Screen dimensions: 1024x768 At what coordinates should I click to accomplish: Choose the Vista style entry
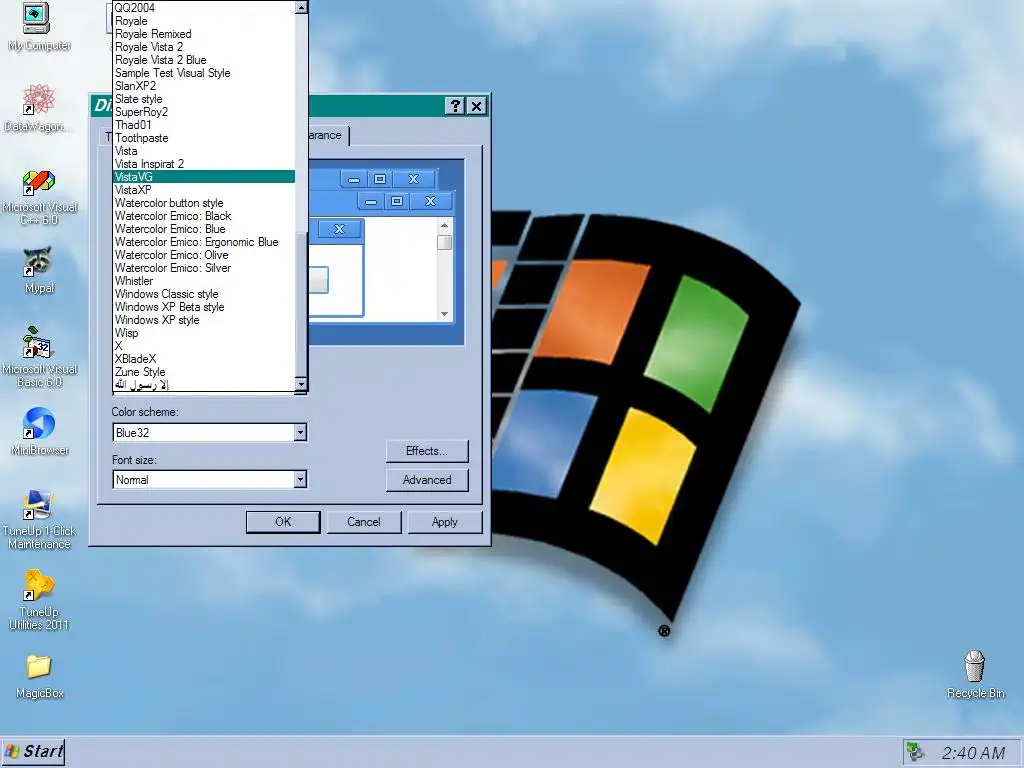(x=204, y=151)
